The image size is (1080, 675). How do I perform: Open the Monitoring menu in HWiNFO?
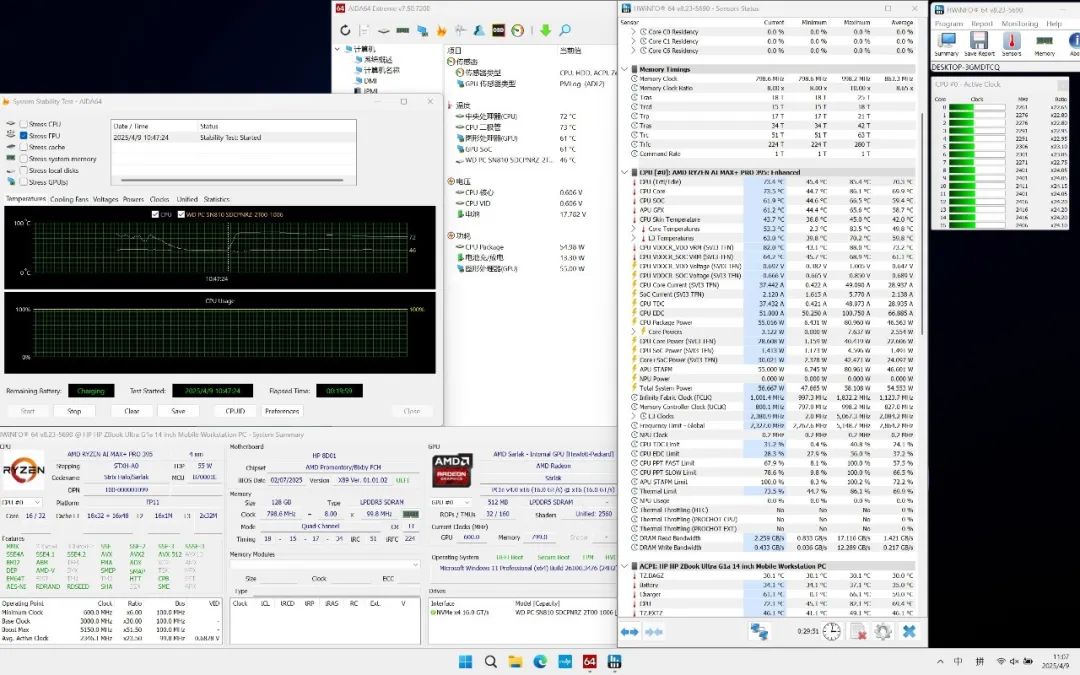click(x=1019, y=23)
